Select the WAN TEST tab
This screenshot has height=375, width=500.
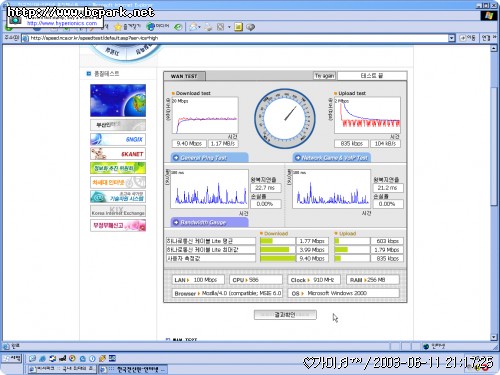[184, 76]
